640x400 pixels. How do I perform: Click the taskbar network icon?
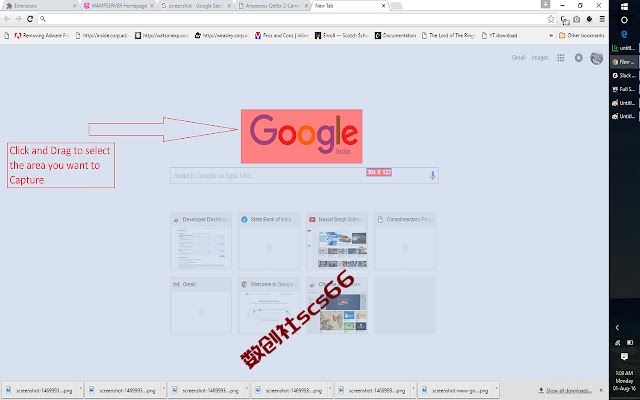618,343
